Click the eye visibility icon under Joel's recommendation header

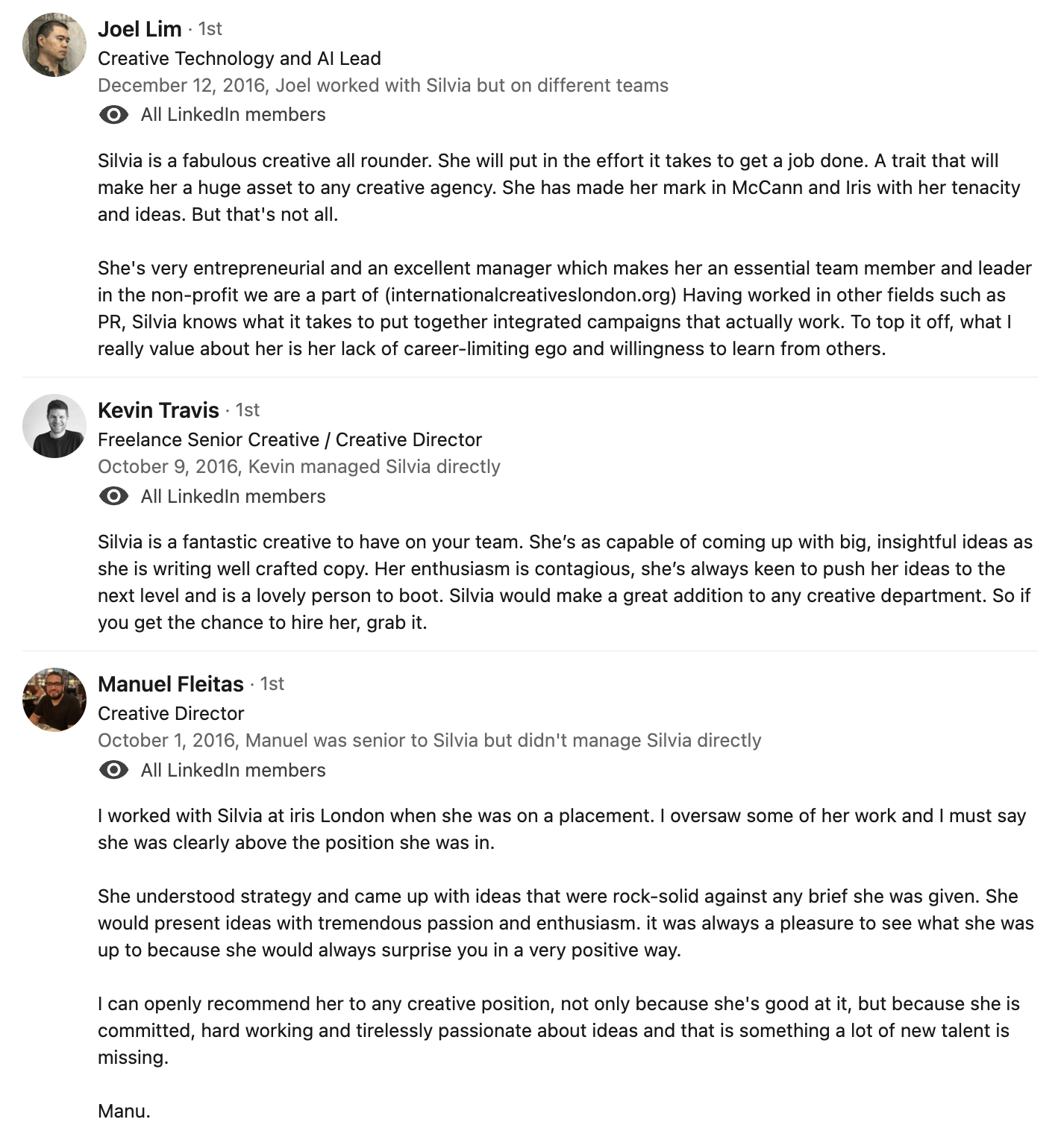click(x=113, y=114)
